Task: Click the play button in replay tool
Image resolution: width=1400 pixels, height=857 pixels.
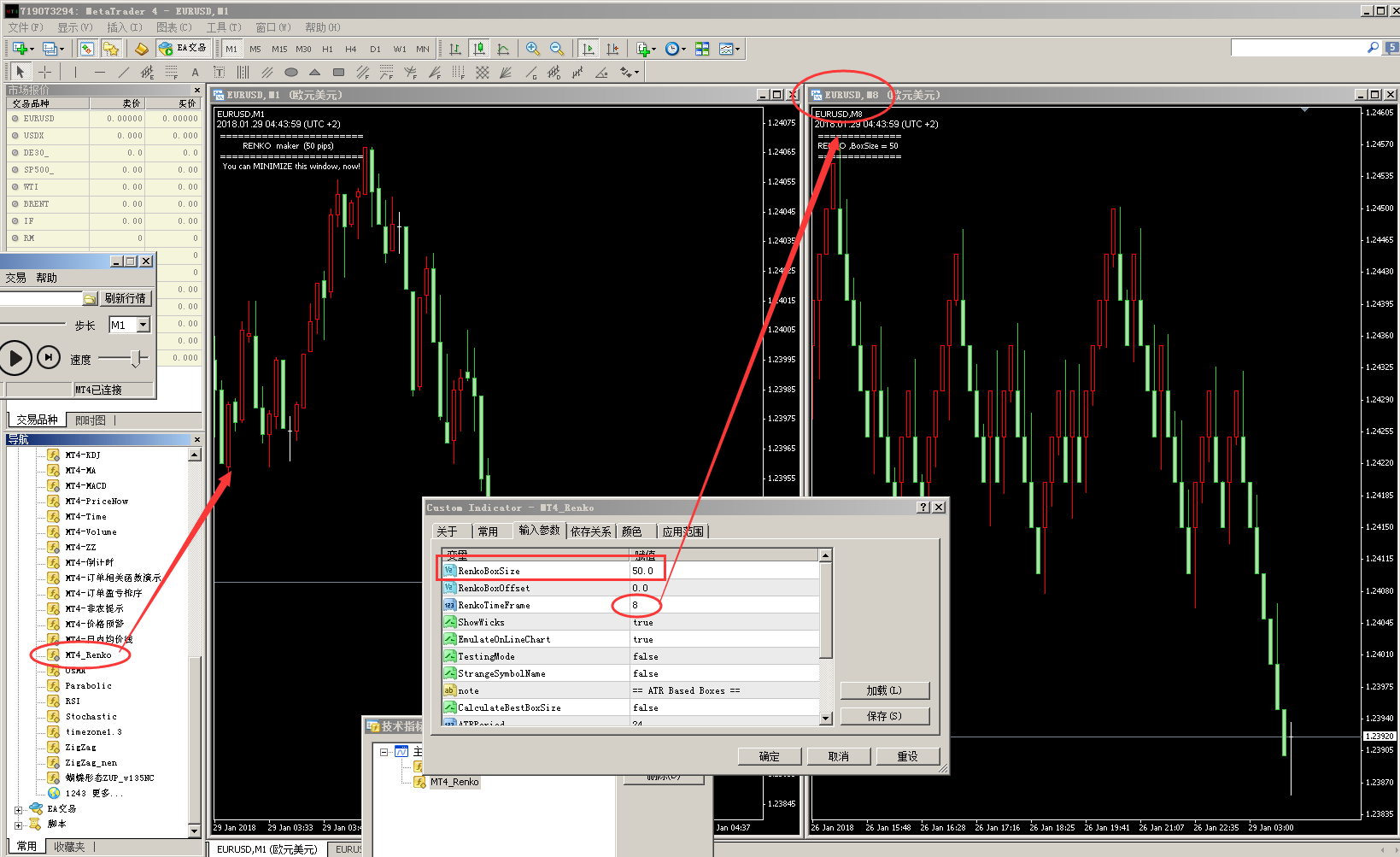Action: [x=15, y=358]
